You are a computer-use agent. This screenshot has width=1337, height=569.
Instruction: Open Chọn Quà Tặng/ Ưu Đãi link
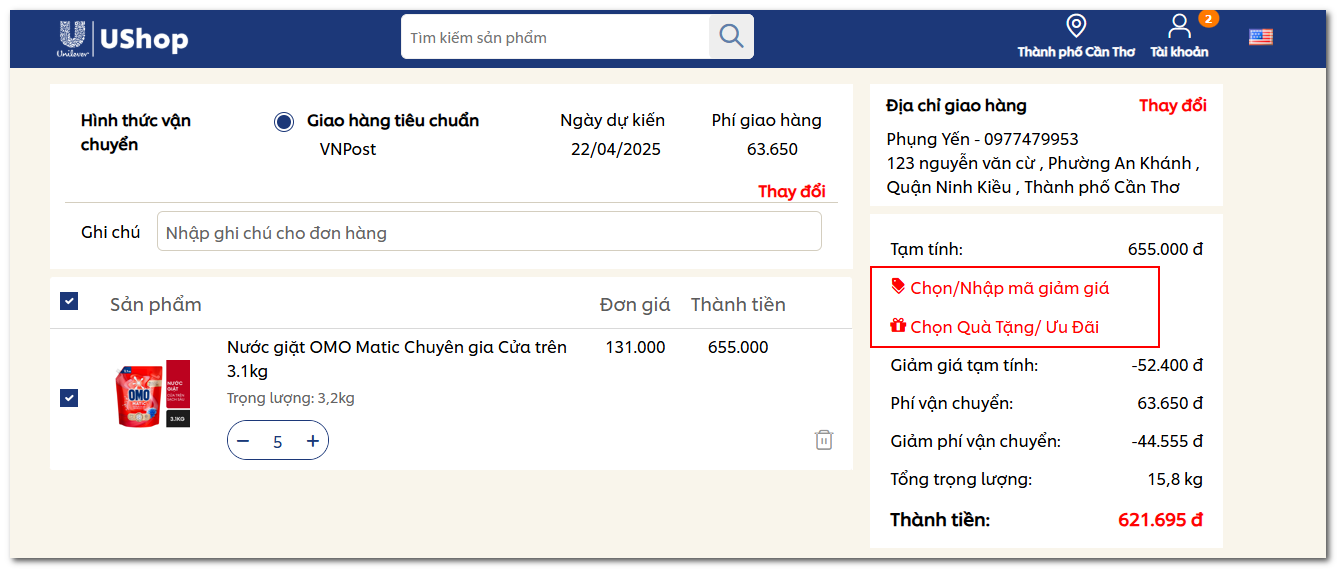[1005, 327]
